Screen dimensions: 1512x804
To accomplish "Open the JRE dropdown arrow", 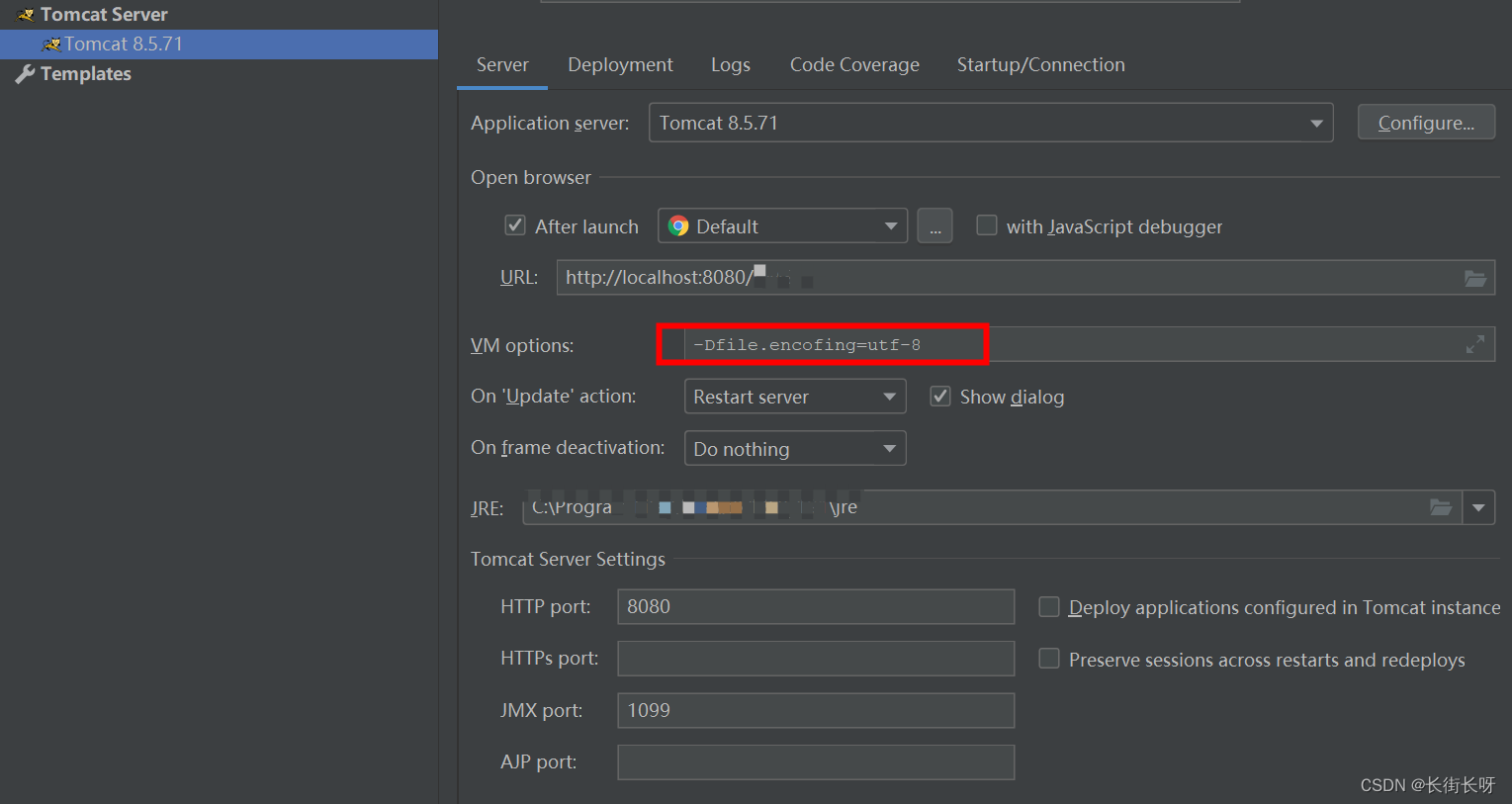I will pos(1478,507).
